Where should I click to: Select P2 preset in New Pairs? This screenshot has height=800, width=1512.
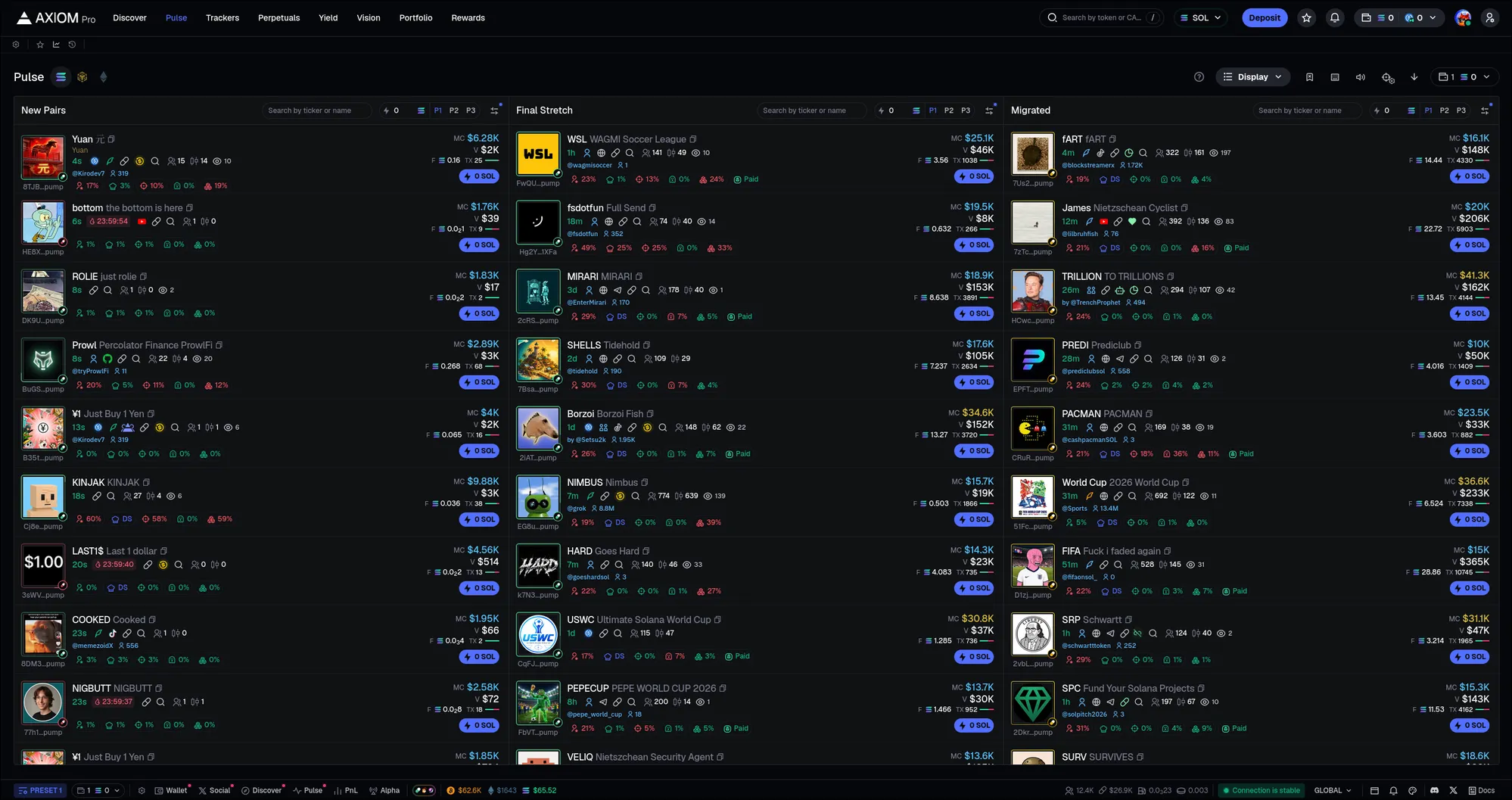coord(454,111)
